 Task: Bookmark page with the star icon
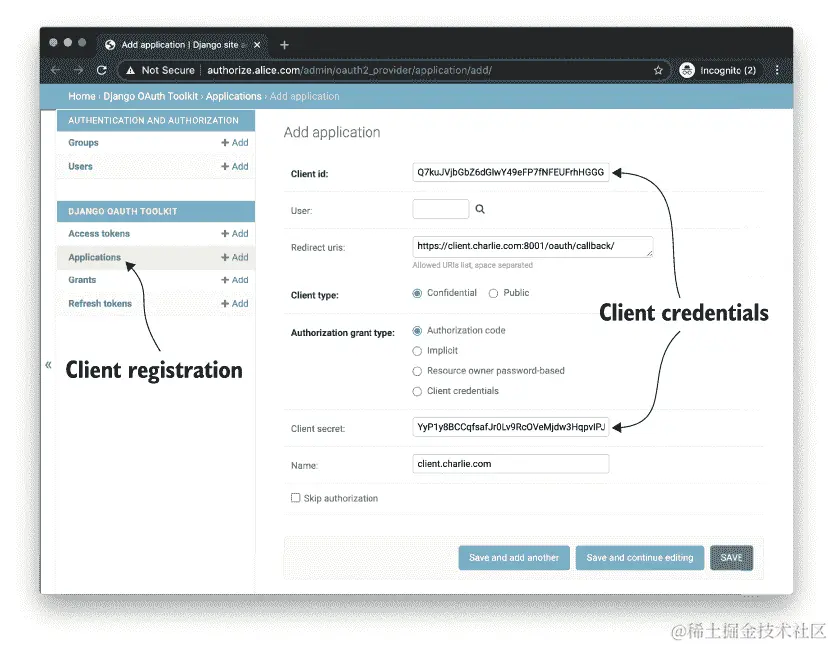pos(658,70)
